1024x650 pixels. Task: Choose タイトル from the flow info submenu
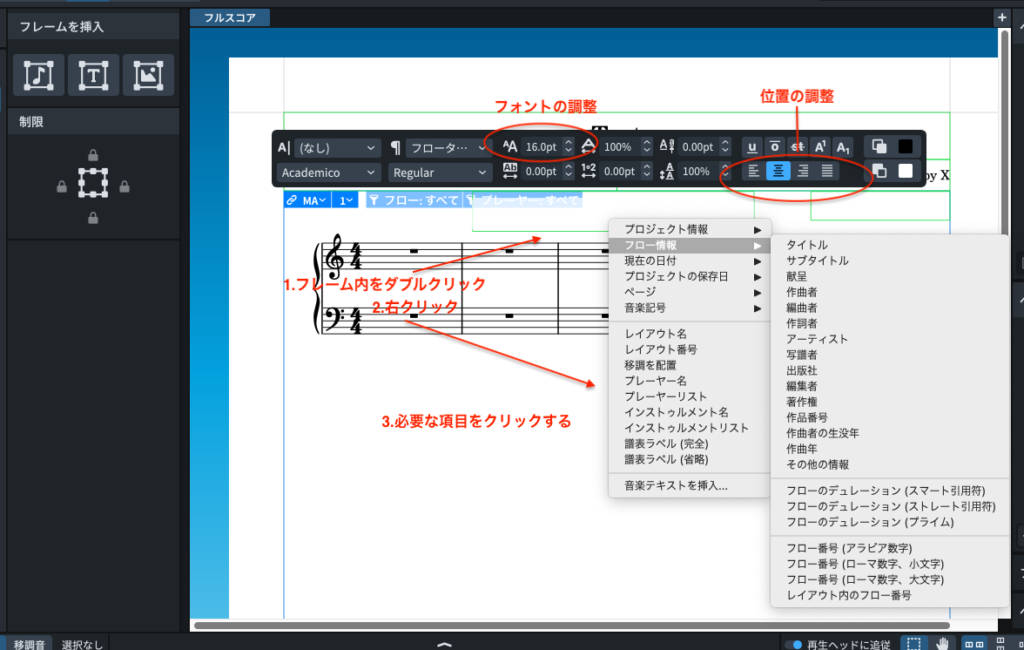tap(807, 245)
